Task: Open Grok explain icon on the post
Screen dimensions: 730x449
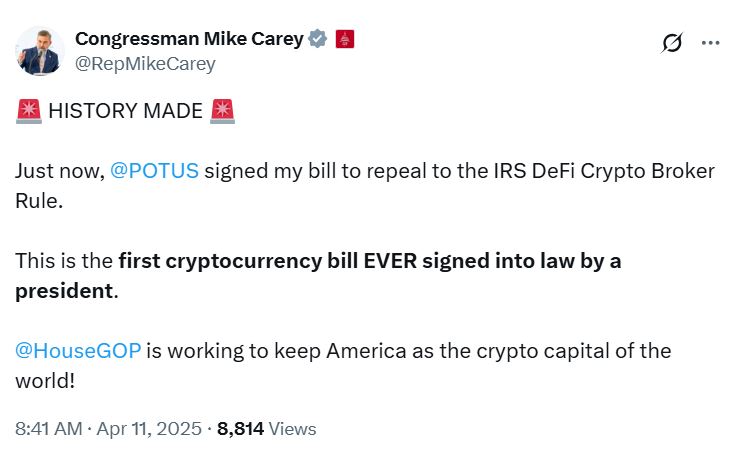Action: coord(672,43)
